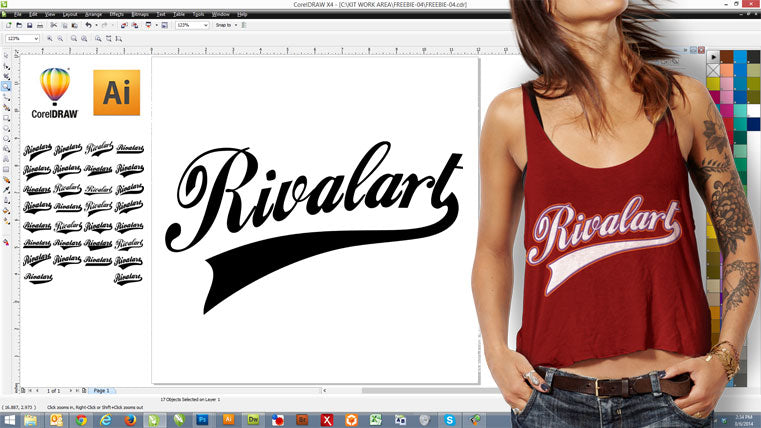
Task: Click the Zoom In magnifier icon
Action: click(x=47, y=39)
